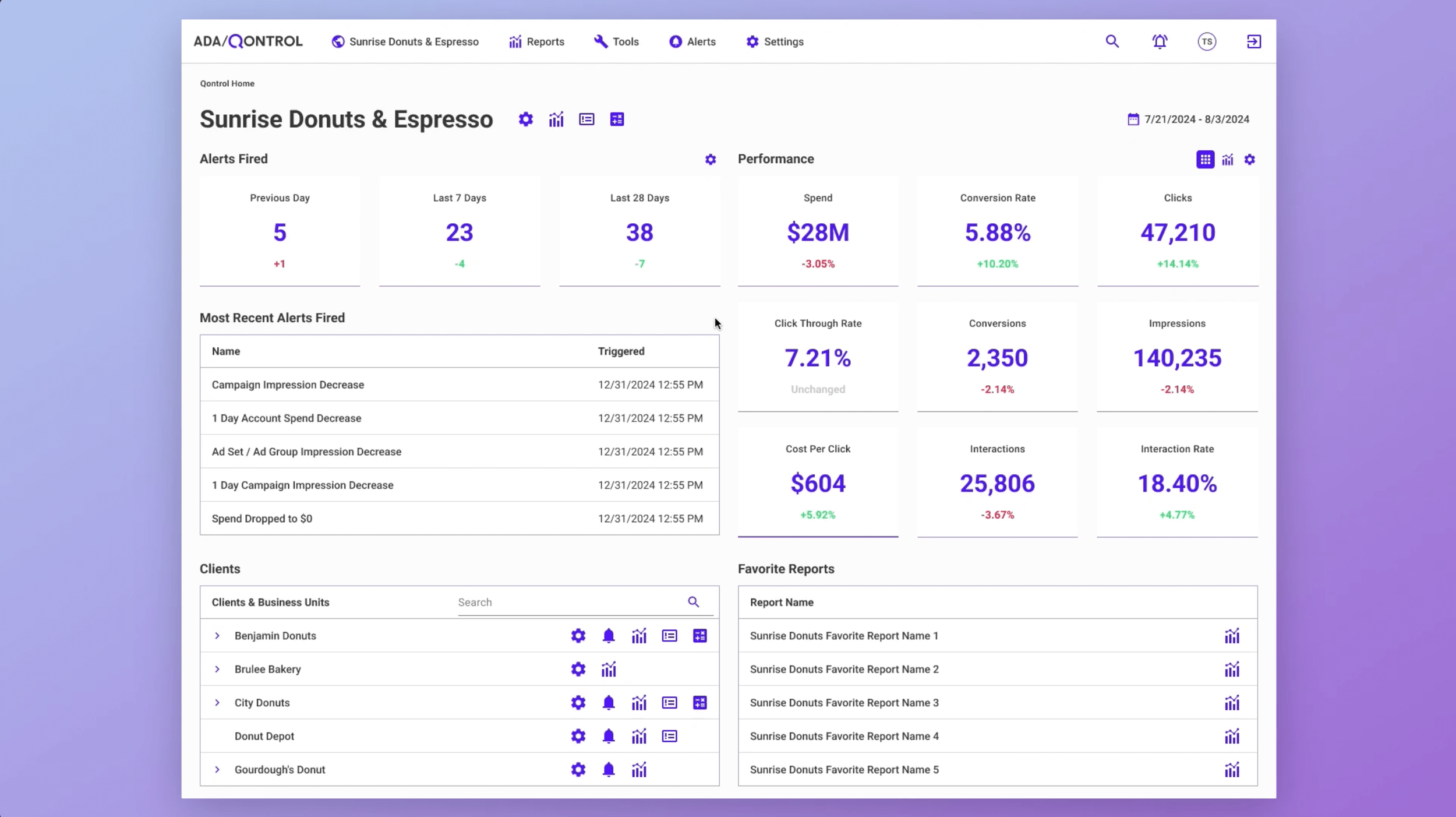Expand City Donuts client row

point(217,703)
